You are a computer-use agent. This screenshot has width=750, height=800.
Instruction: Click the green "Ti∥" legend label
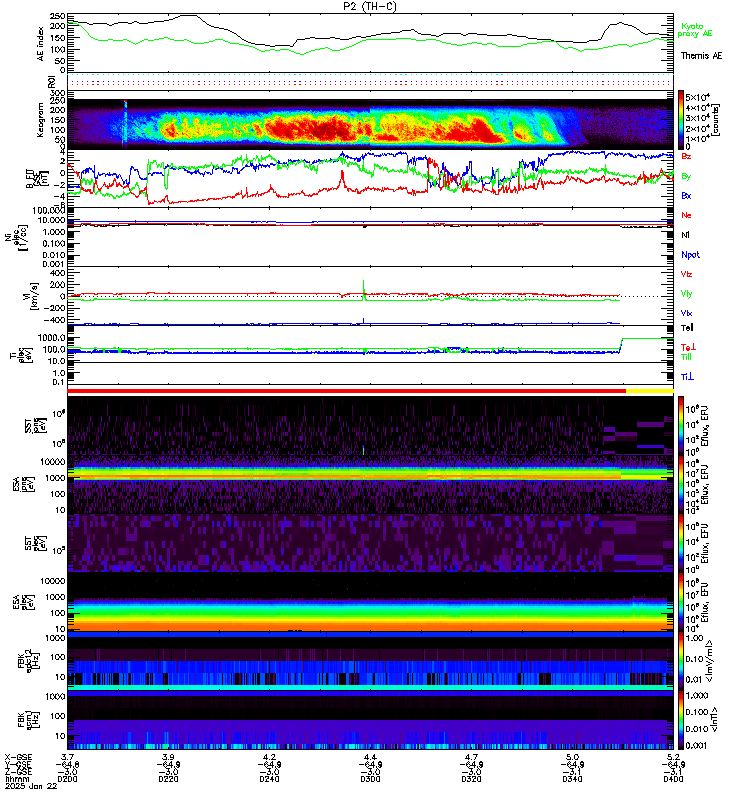click(x=686, y=357)
